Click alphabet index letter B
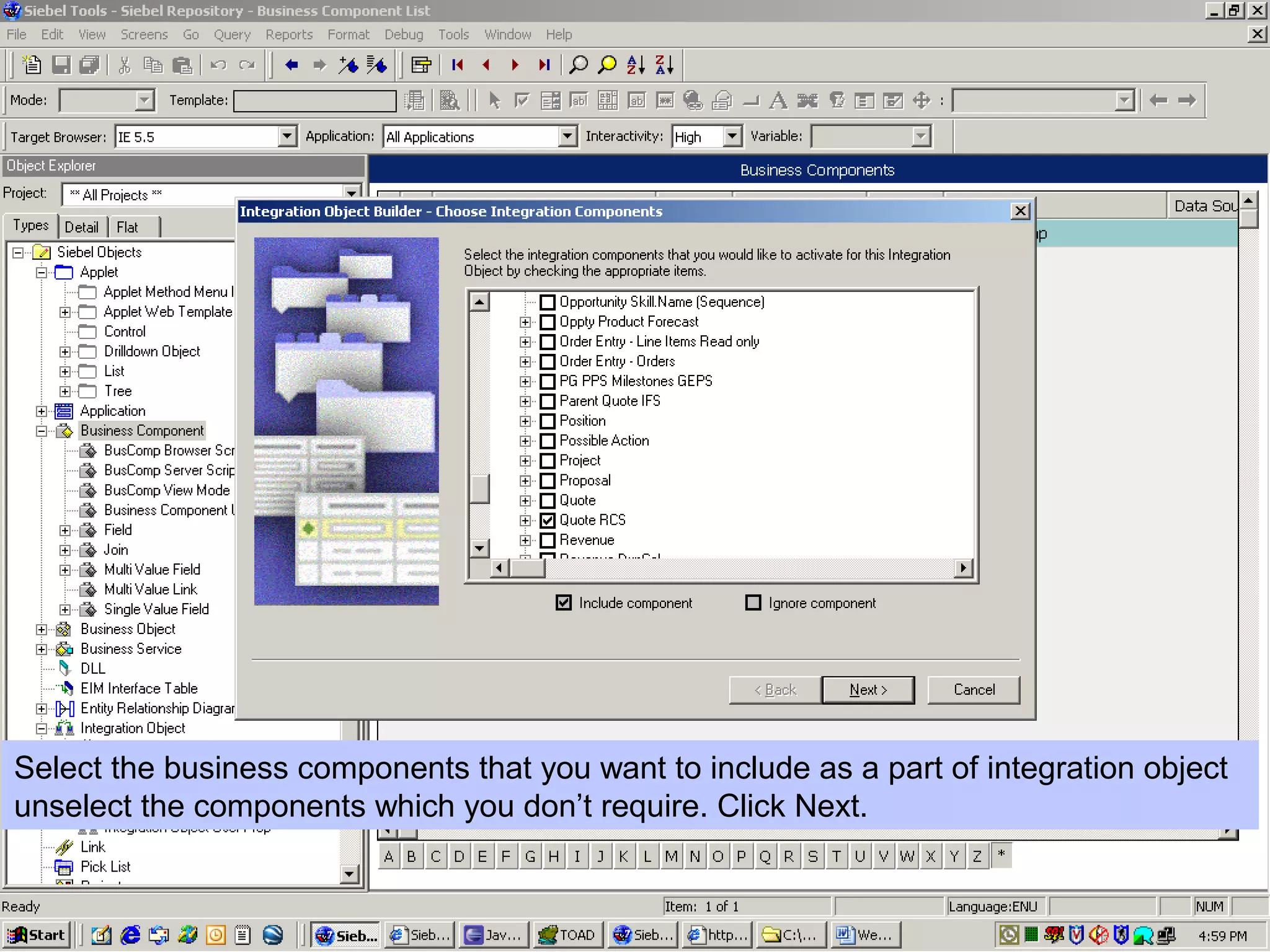Screen dimensions: 1270x952 [x=411, y=857]
